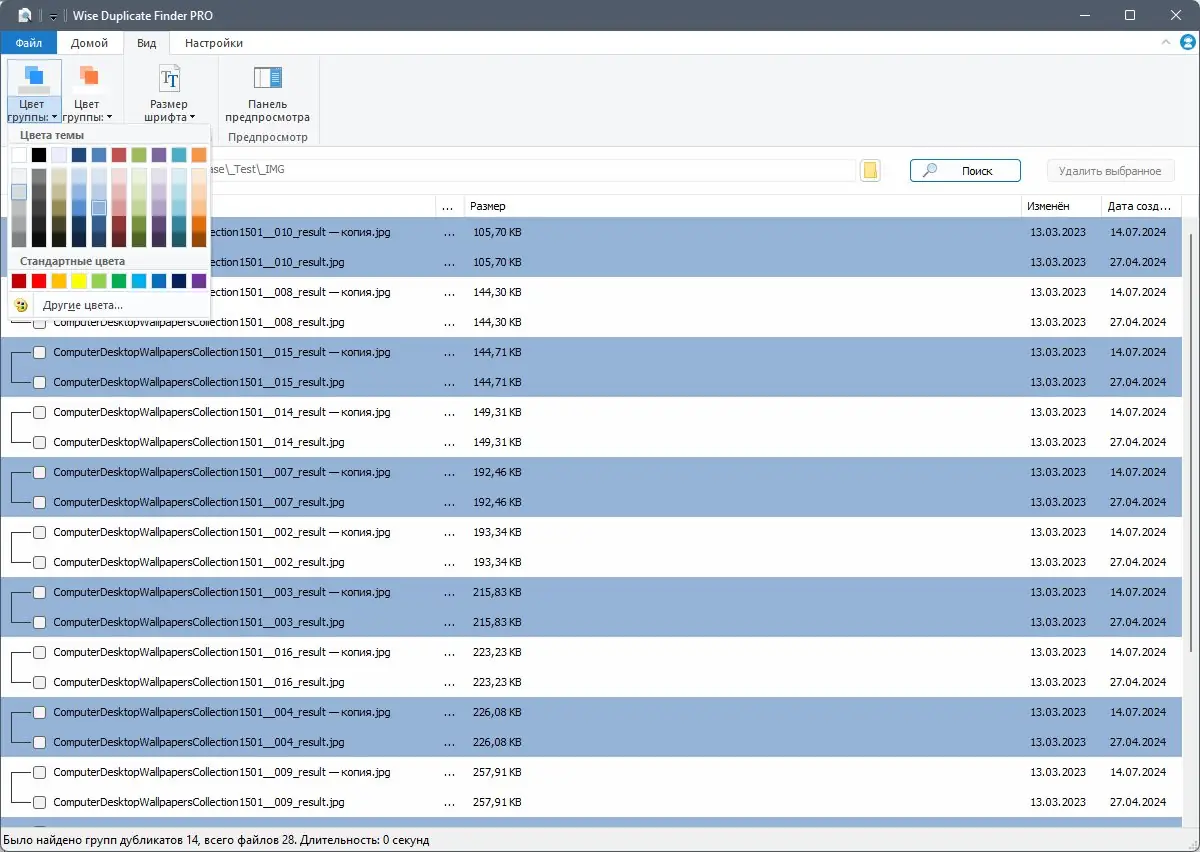Open dropdown arrow of orange Цвет группы
The width and height of the screenshot is (1200, 852).
point(109,118)
